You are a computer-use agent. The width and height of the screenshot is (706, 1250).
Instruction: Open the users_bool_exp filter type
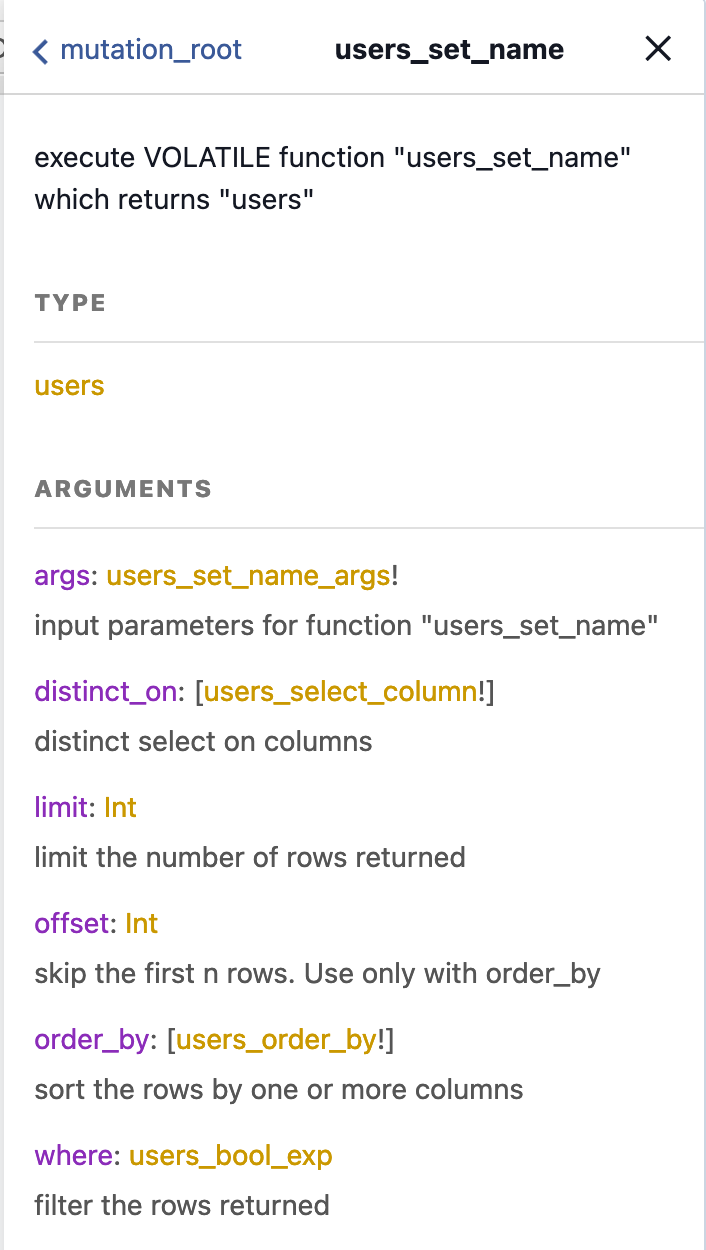[x=230, y=1155]
